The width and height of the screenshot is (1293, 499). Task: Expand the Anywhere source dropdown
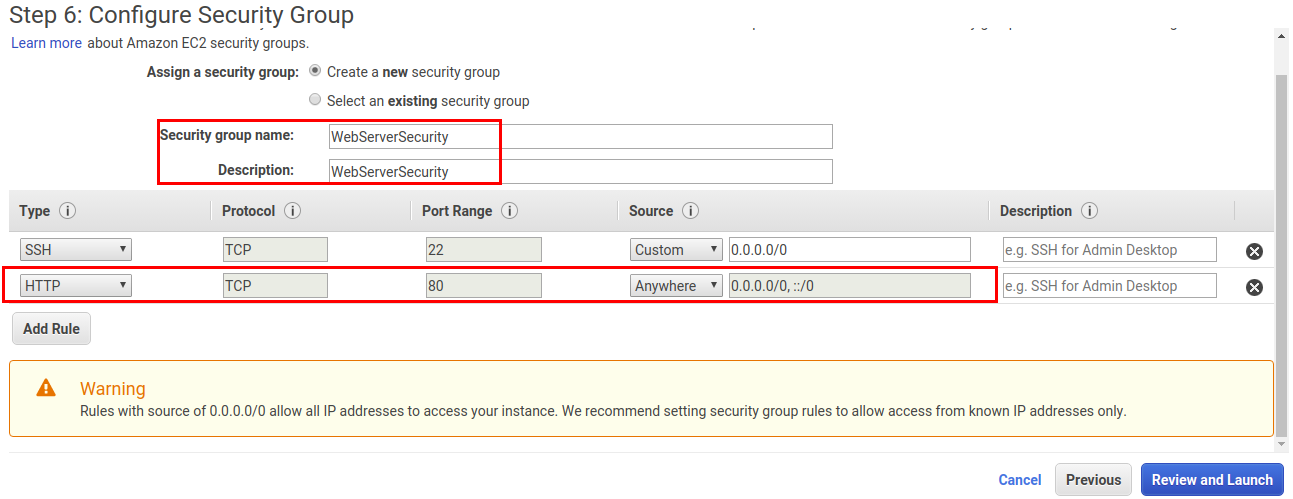(x=676, y=286)
